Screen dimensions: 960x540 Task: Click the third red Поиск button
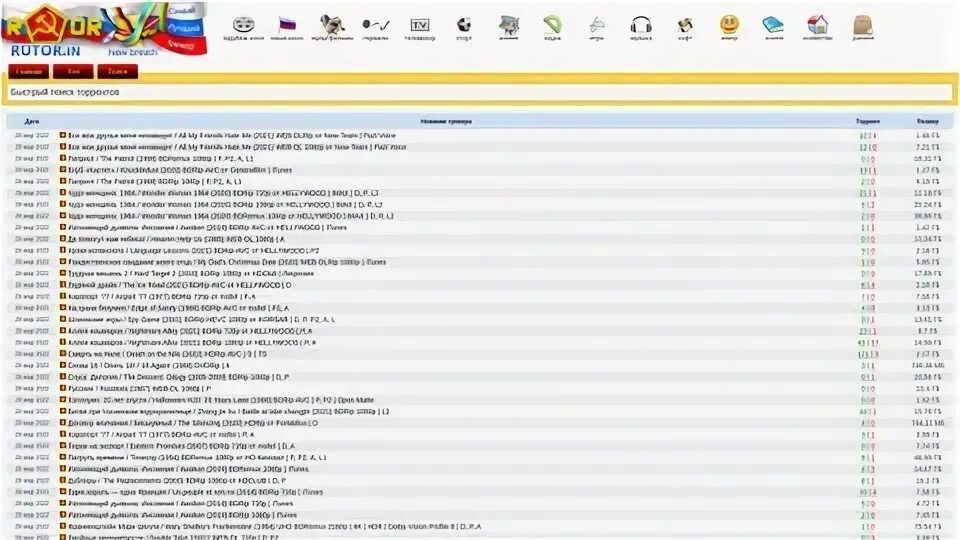coord(118,72)
